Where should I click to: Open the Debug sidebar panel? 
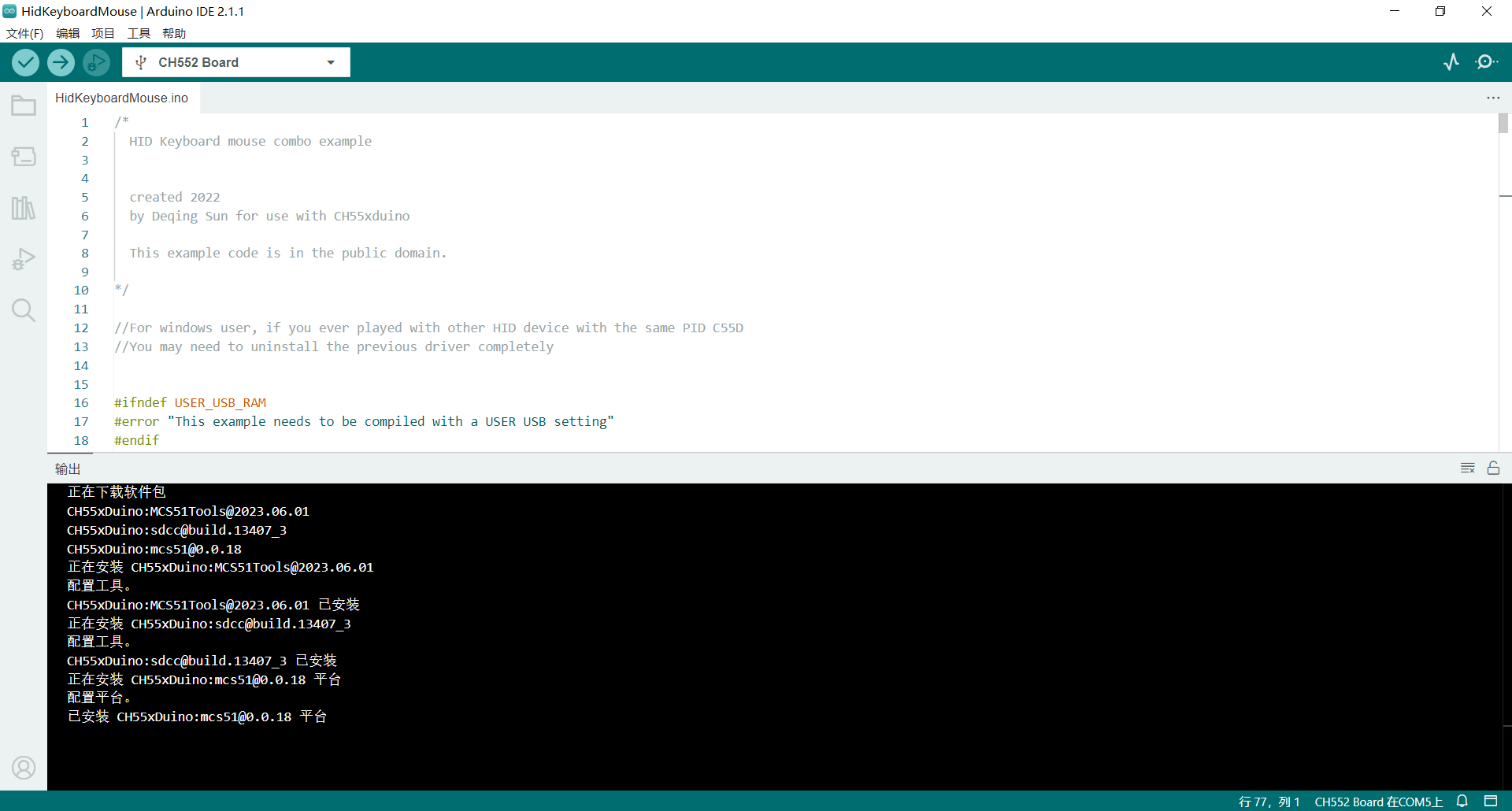click(x=24, y=259)
